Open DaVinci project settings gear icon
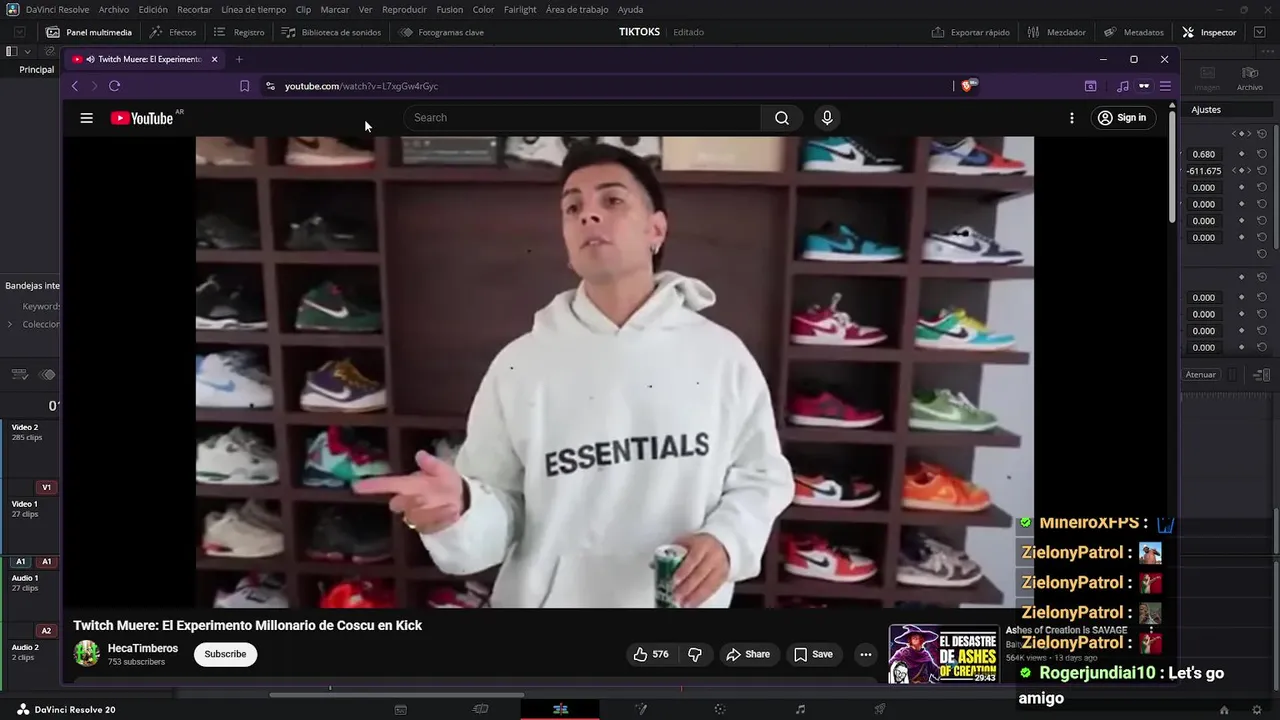 pos(1257,709)
